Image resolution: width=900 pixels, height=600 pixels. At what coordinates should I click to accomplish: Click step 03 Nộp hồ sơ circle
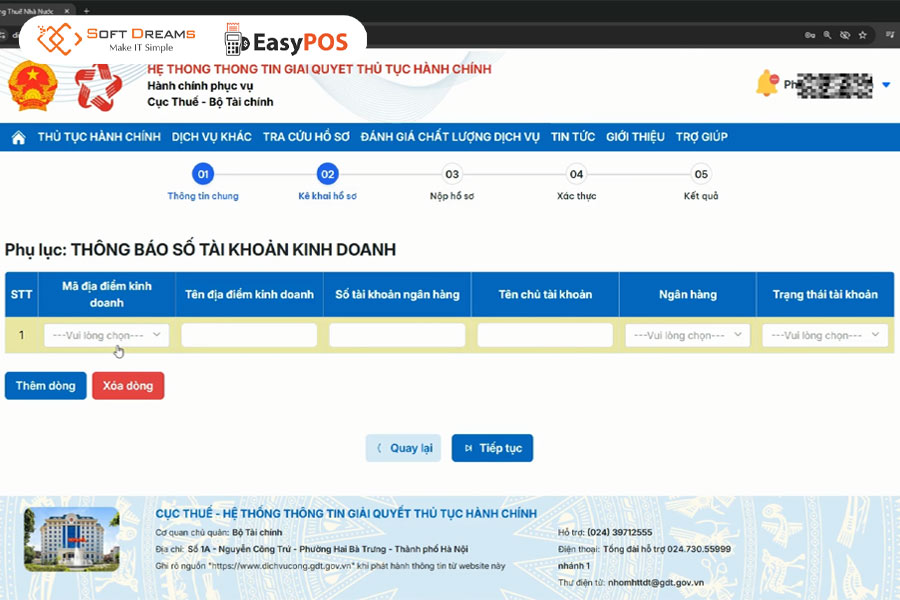(452, 174)
